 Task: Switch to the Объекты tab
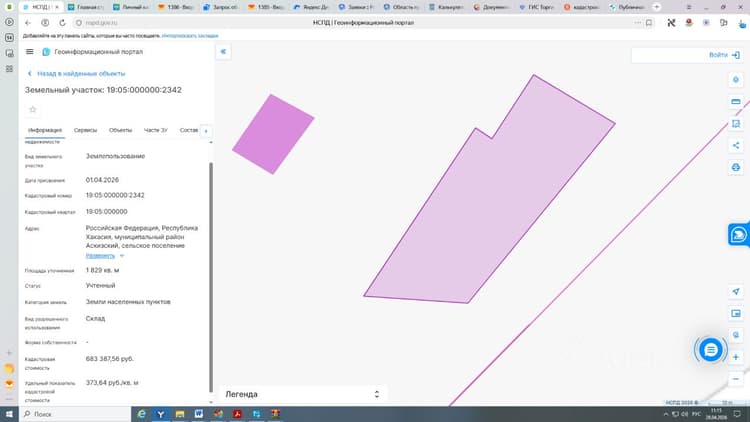(x=120, y=130)
